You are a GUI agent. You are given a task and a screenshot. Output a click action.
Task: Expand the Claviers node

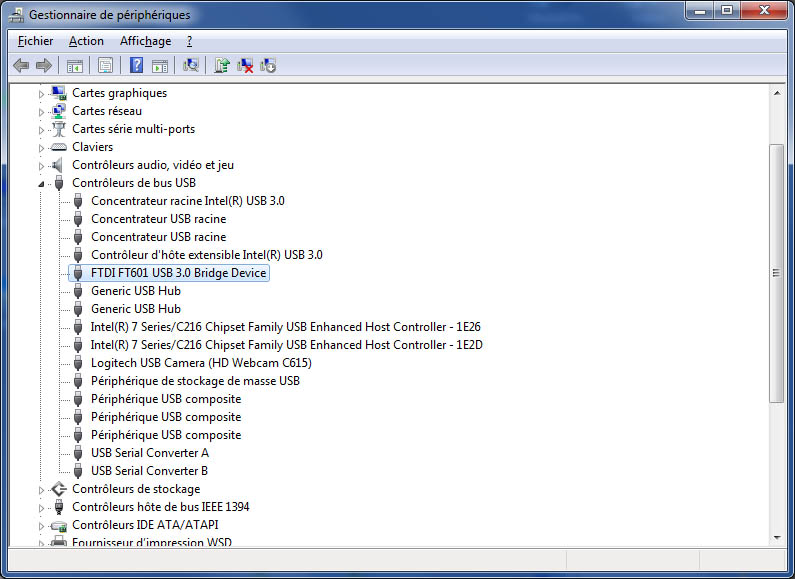[x=42, y=148]
